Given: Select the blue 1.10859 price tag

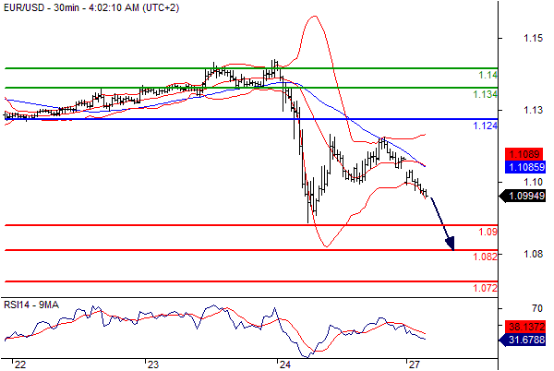Looking at the screenshot, I should click(525, 167).
